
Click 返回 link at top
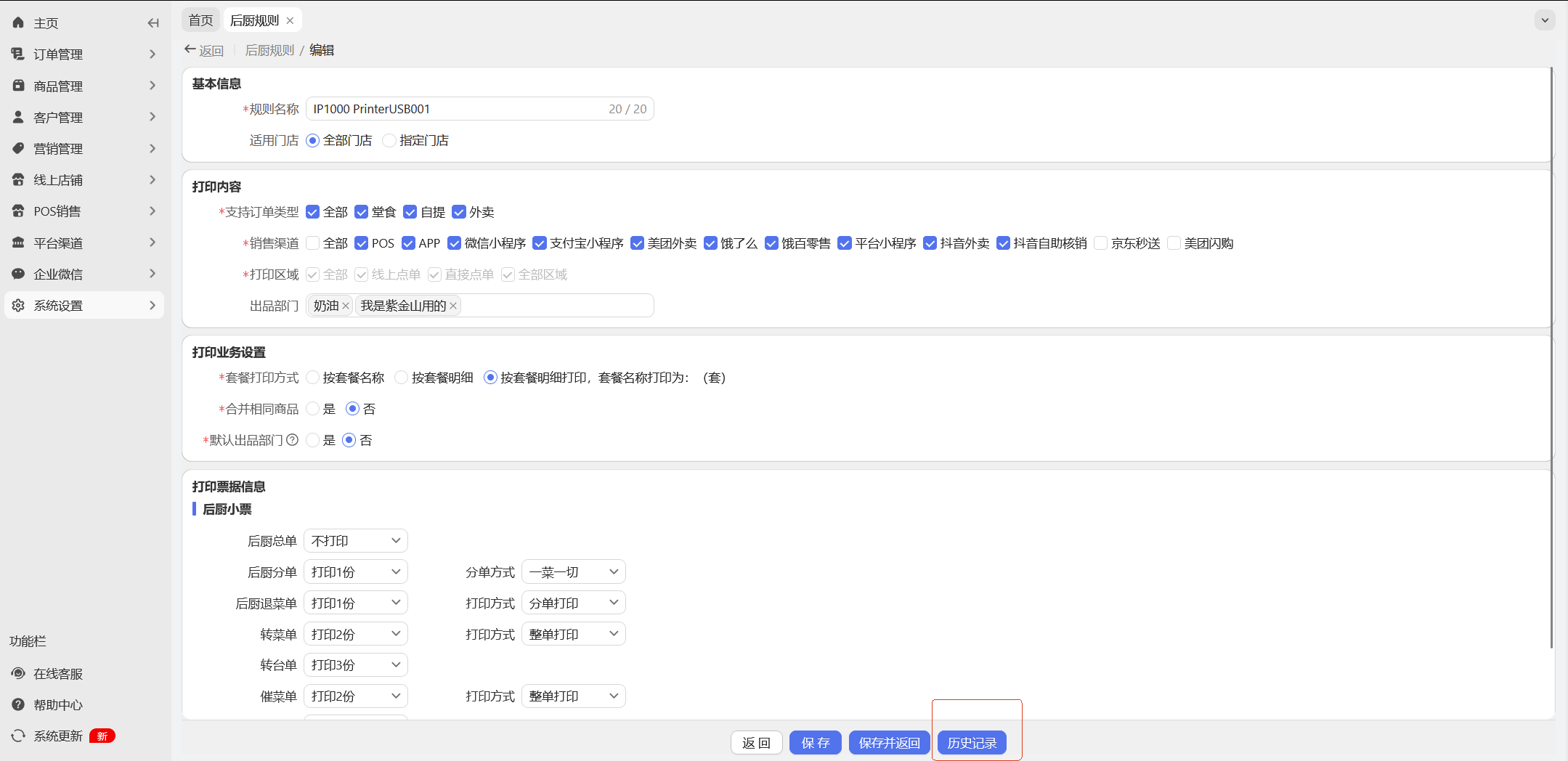tap(211, 50)
